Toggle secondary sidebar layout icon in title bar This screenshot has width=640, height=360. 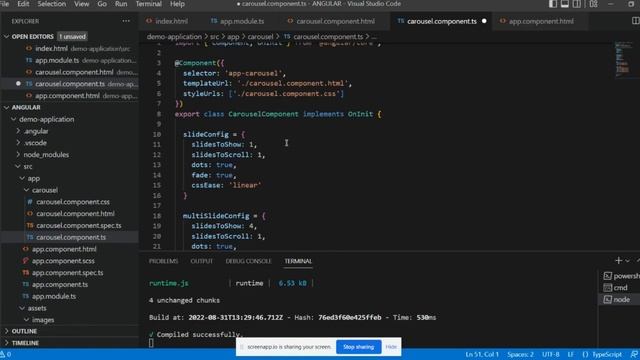(577, 4)
